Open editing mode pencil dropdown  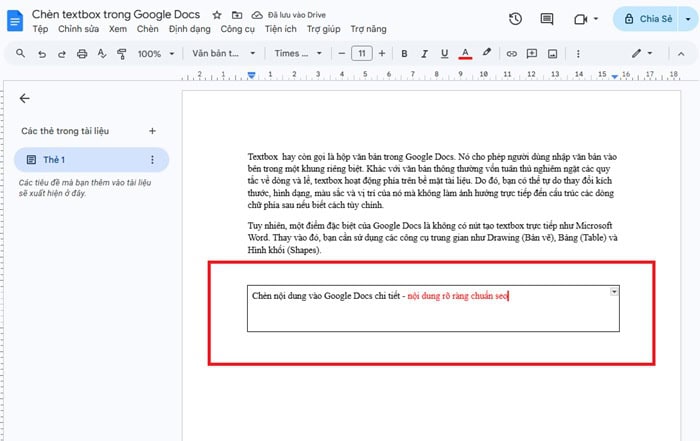(642, 54)
